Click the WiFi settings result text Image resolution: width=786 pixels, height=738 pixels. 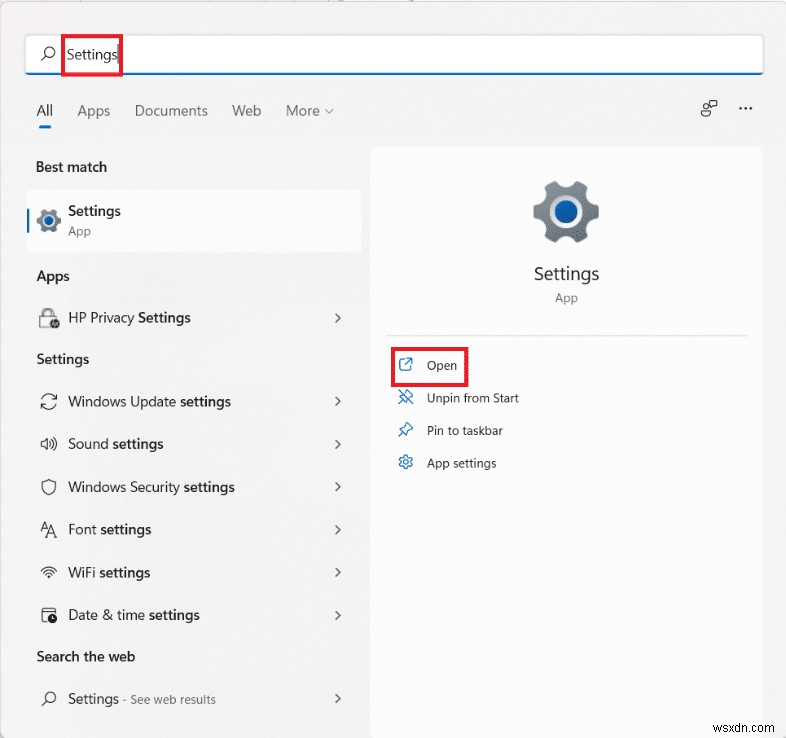tap(109, 573)
